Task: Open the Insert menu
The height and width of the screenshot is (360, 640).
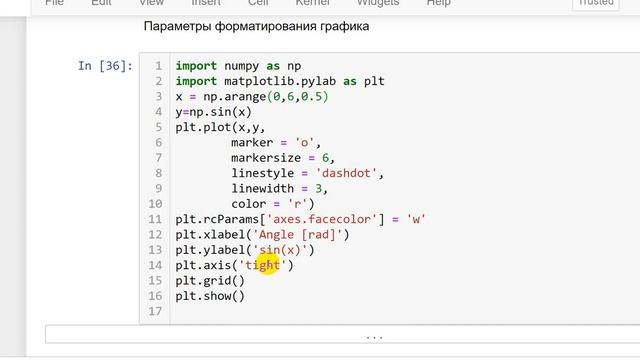Action: click(x=206, y=3)
